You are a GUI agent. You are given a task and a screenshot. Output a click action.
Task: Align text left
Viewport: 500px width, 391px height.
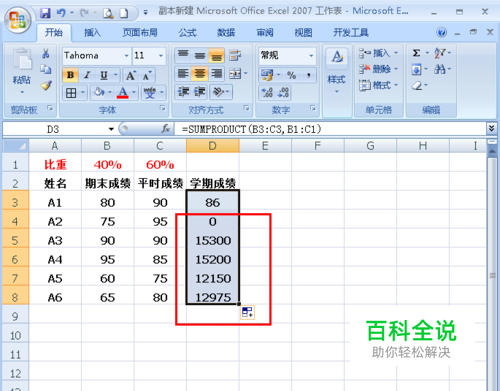coord(183,74)
